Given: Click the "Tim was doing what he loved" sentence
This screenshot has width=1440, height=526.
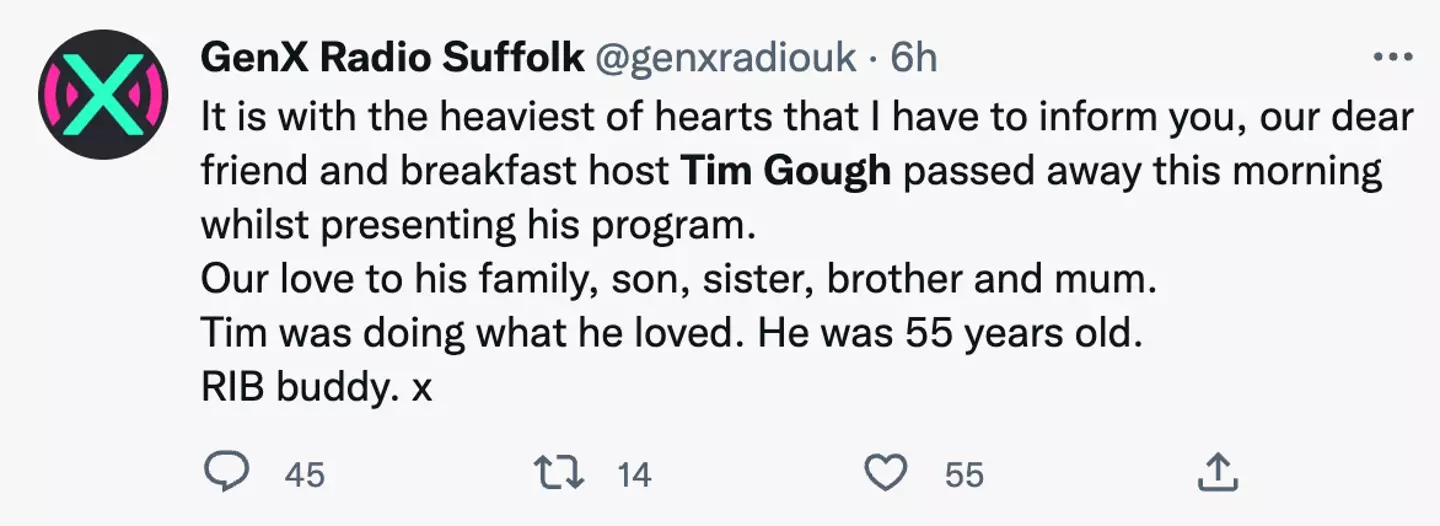Looking at the screenshot, I should pyautogui.click(x=473, y=333).
